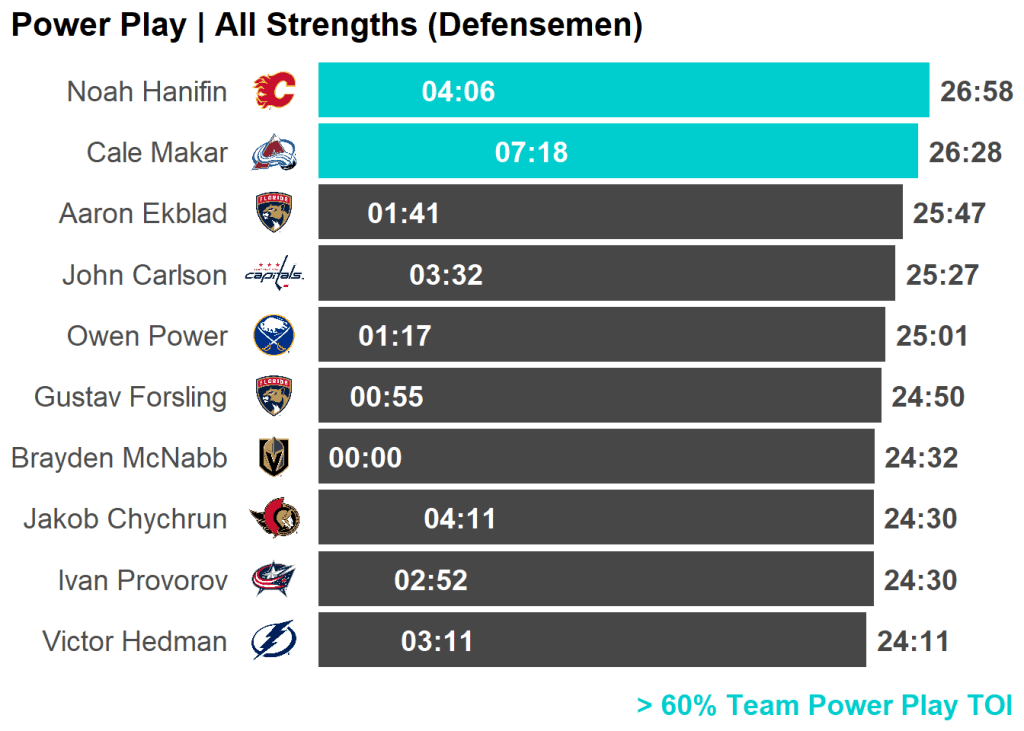
Task: Click the Calgary Flames logo
Action: [274, 91]
